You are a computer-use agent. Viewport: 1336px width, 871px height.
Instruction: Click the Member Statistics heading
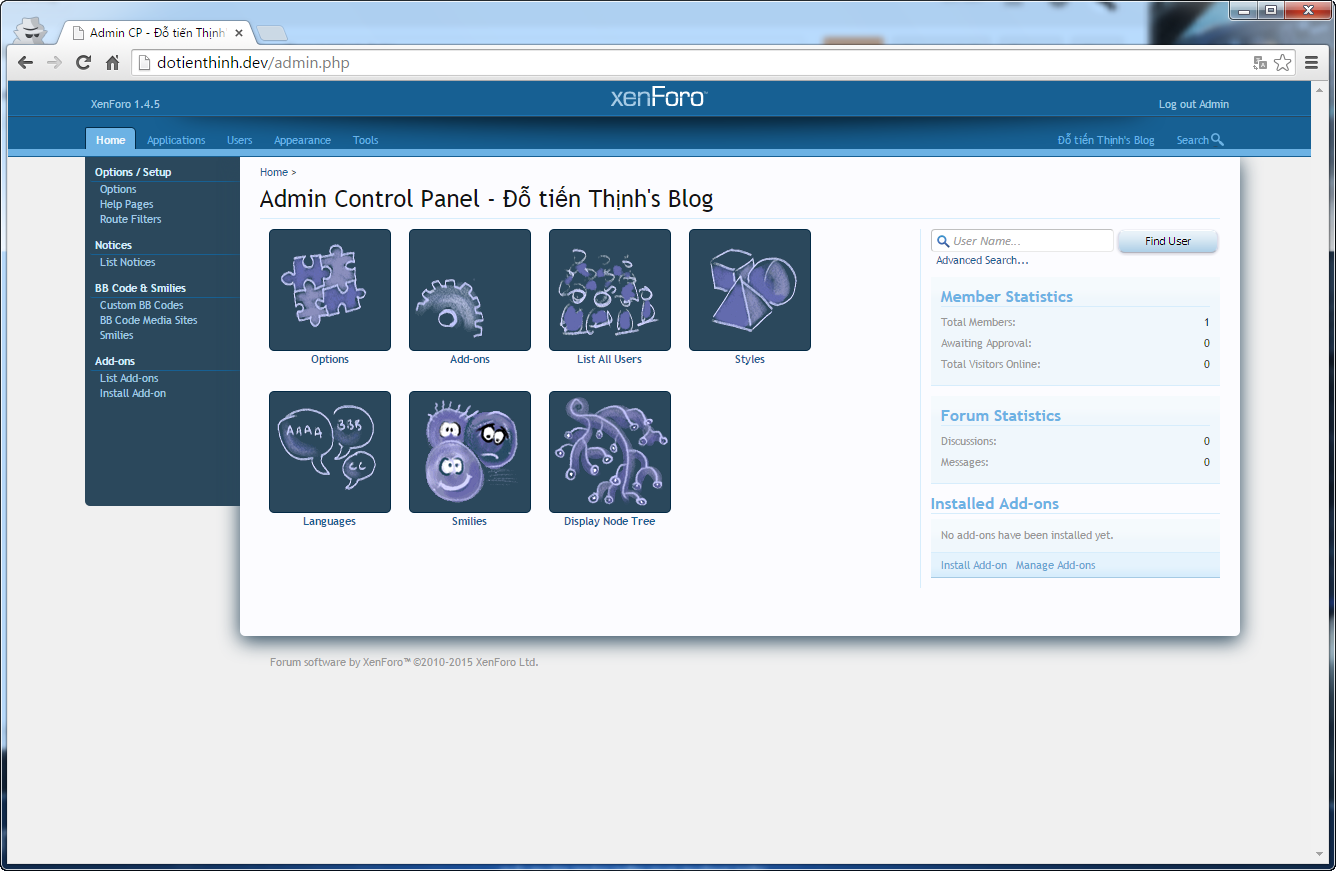[1006, 297]
